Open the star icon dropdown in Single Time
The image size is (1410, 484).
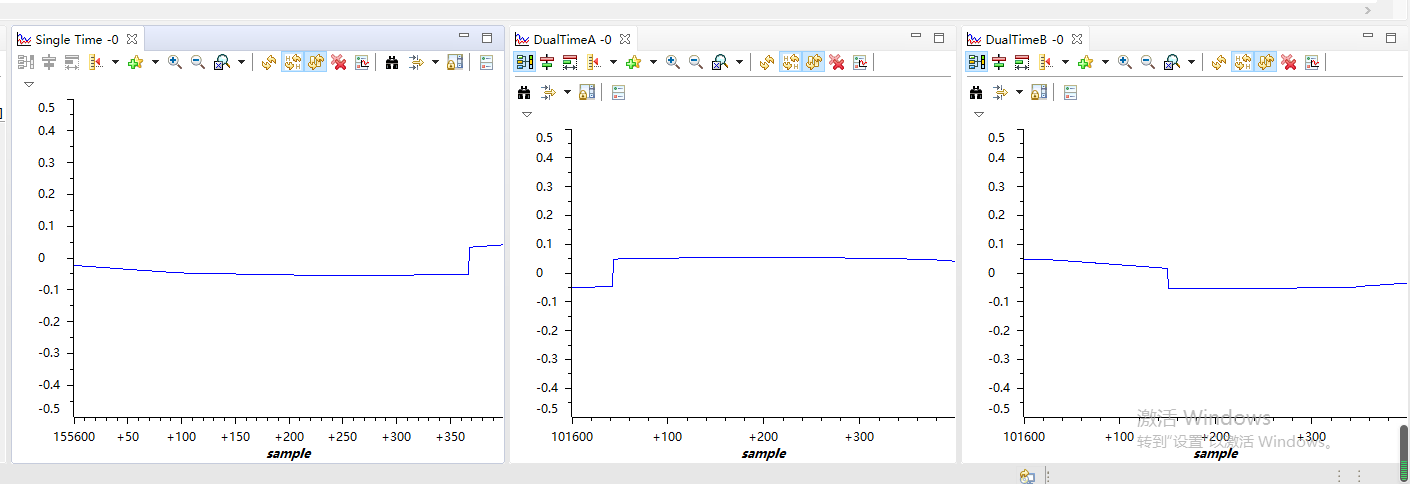coord(155,62)
